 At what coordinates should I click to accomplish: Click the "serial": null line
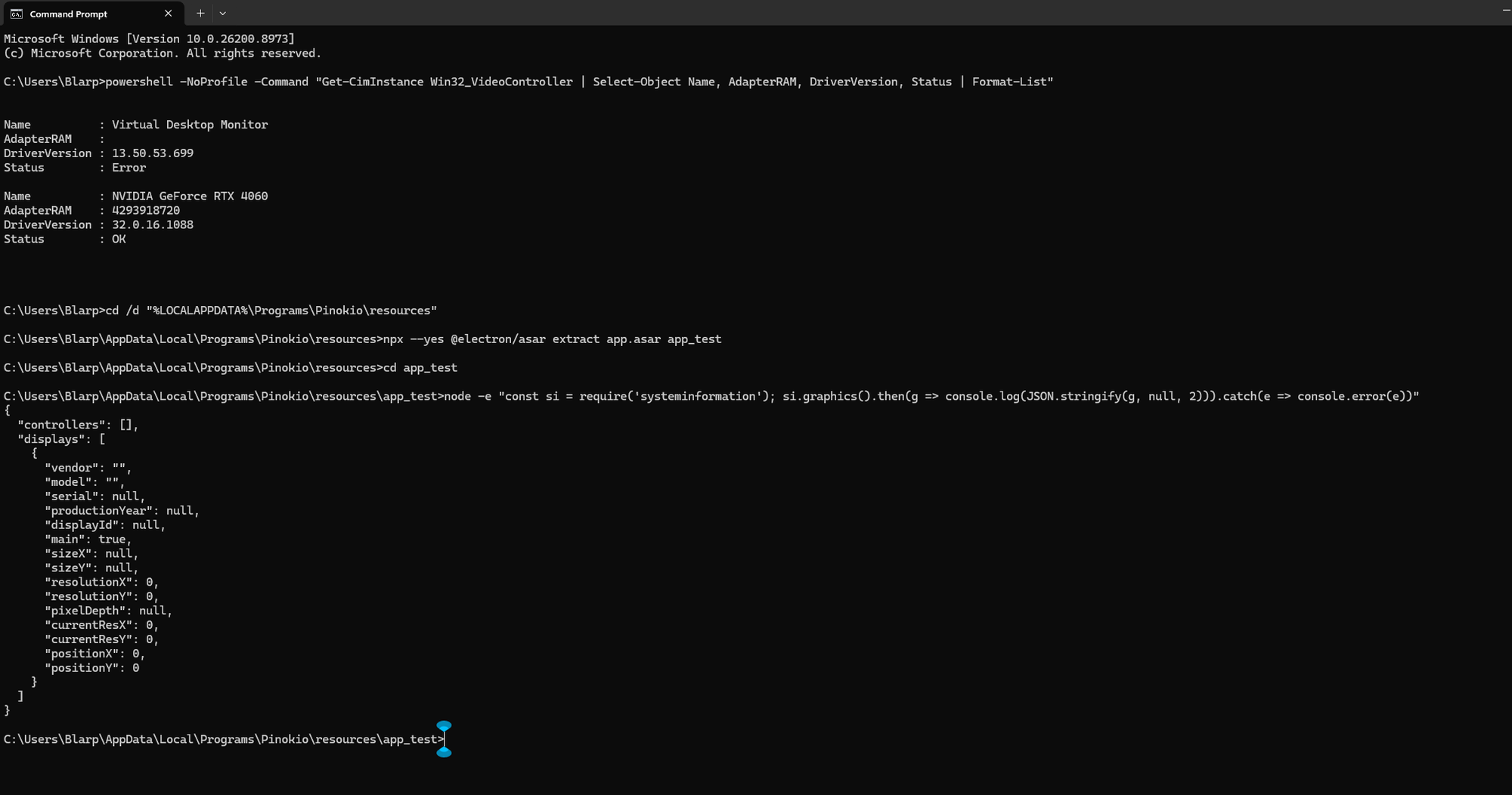click(x=94, y=496)
